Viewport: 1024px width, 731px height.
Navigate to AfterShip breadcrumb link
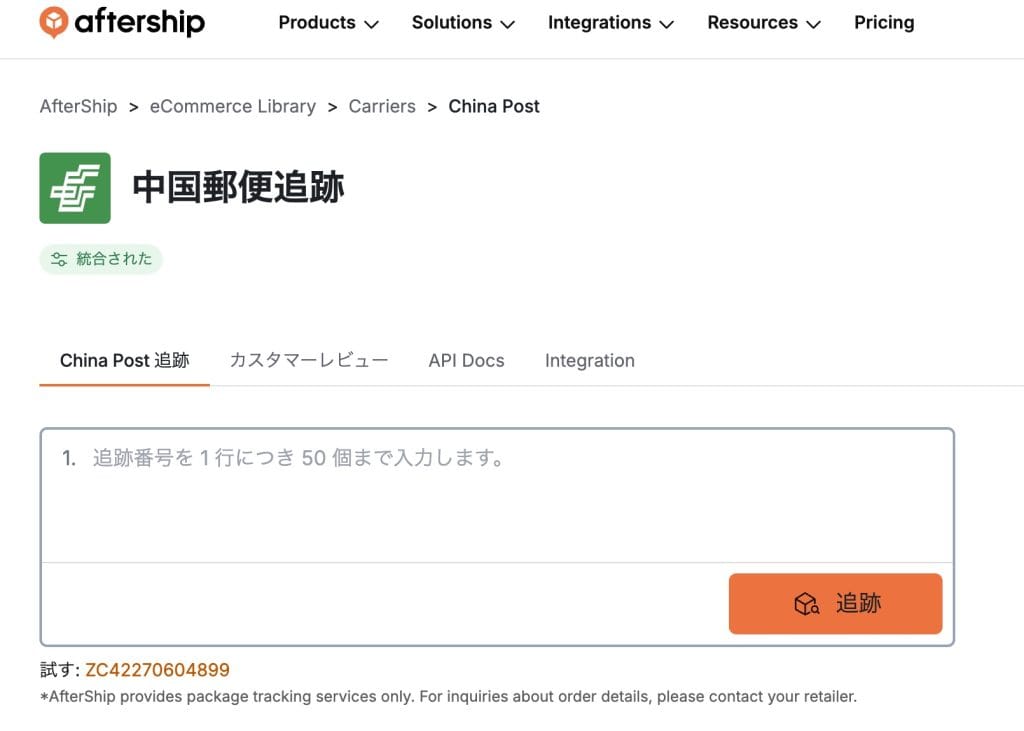(78, 107)
